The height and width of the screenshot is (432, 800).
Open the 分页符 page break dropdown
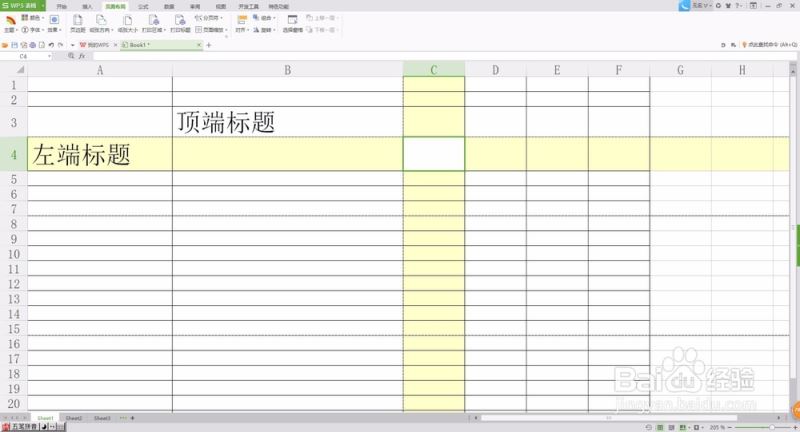coord(209,18)
